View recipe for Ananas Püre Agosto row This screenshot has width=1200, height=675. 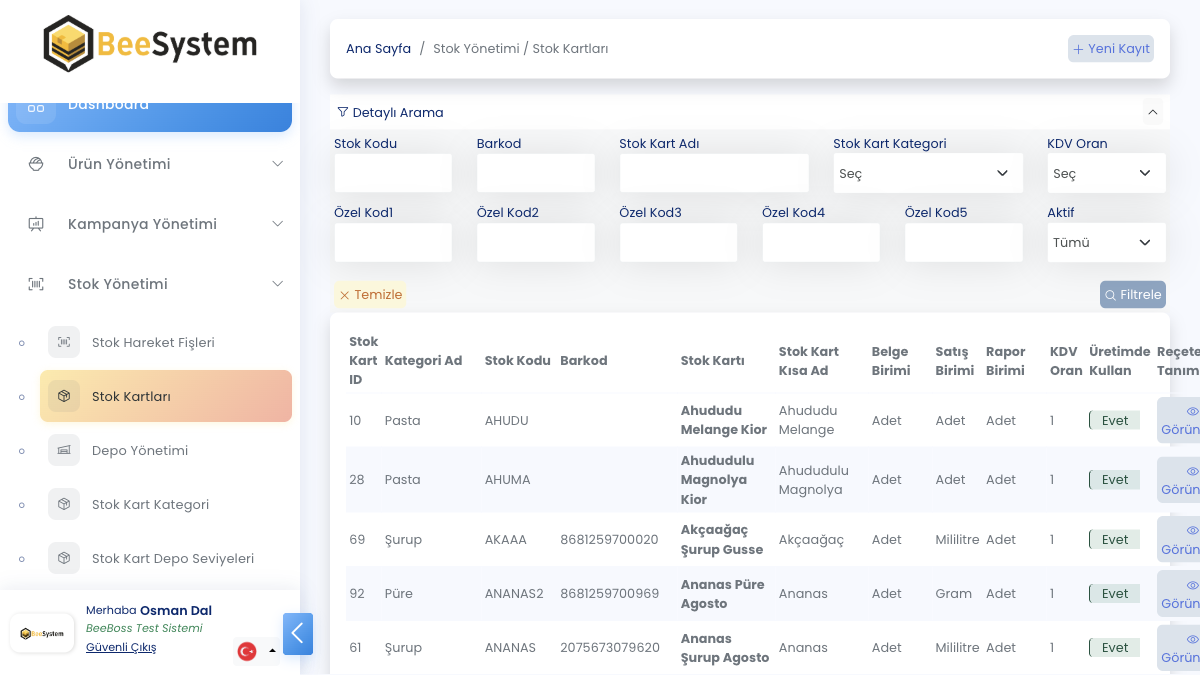pos(1180,594)
